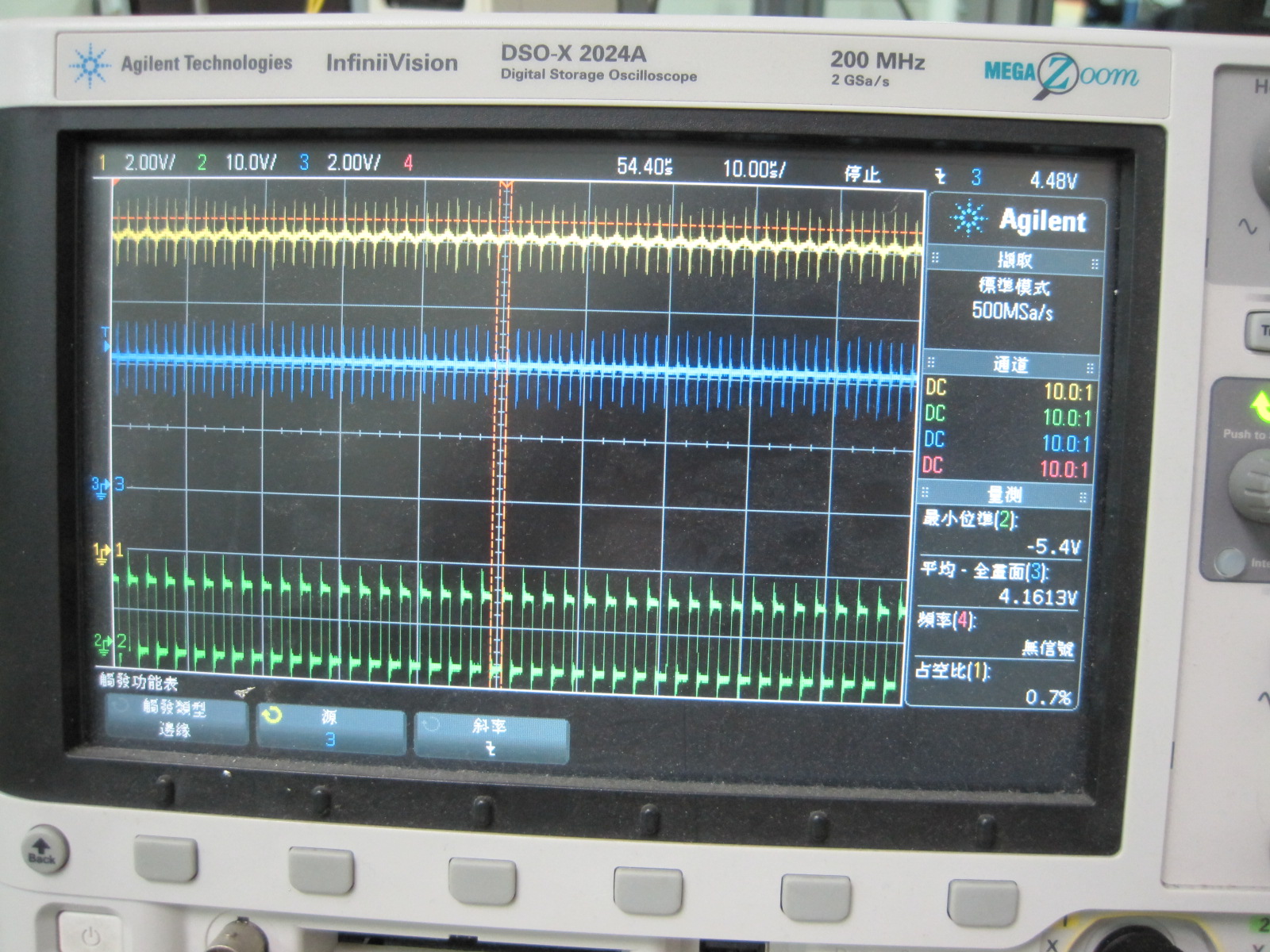1270x952 pixels.
Task: Click the falling-edge icon in the 斜率 softkey
Action: pyautogui.click(x=491, y=749)
